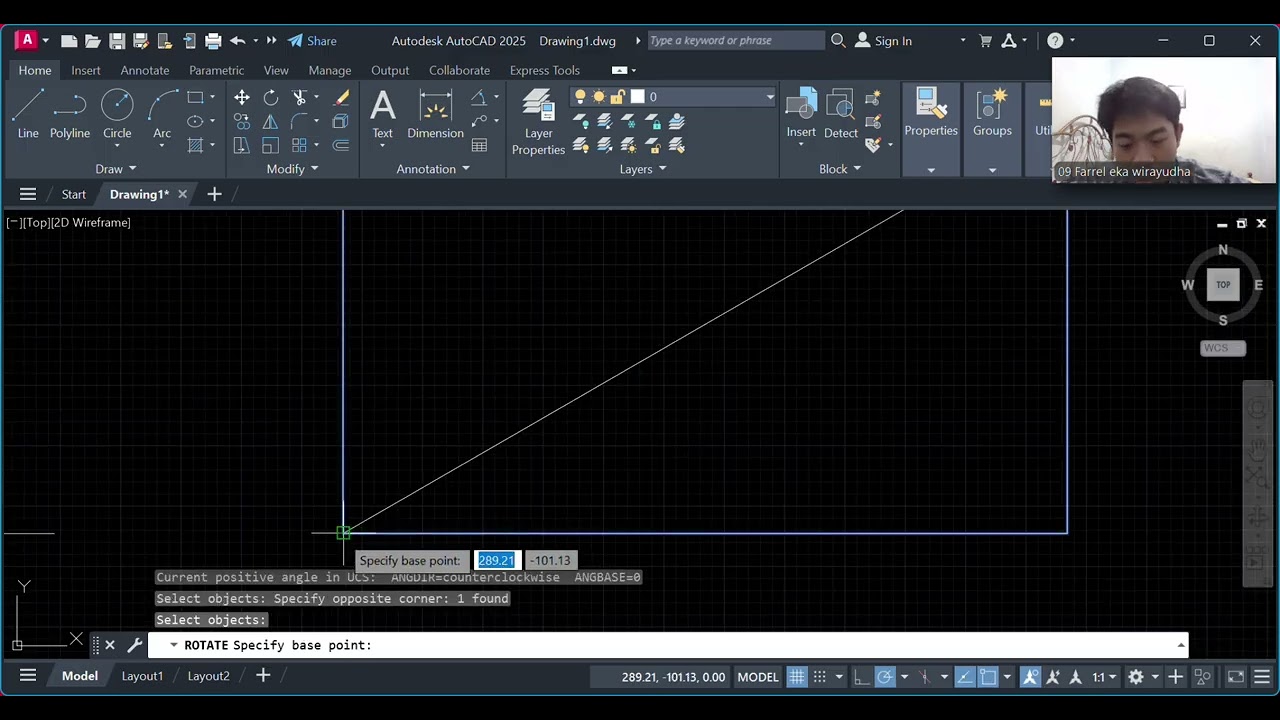Pick the Explode tool

(x=341, y=121)
